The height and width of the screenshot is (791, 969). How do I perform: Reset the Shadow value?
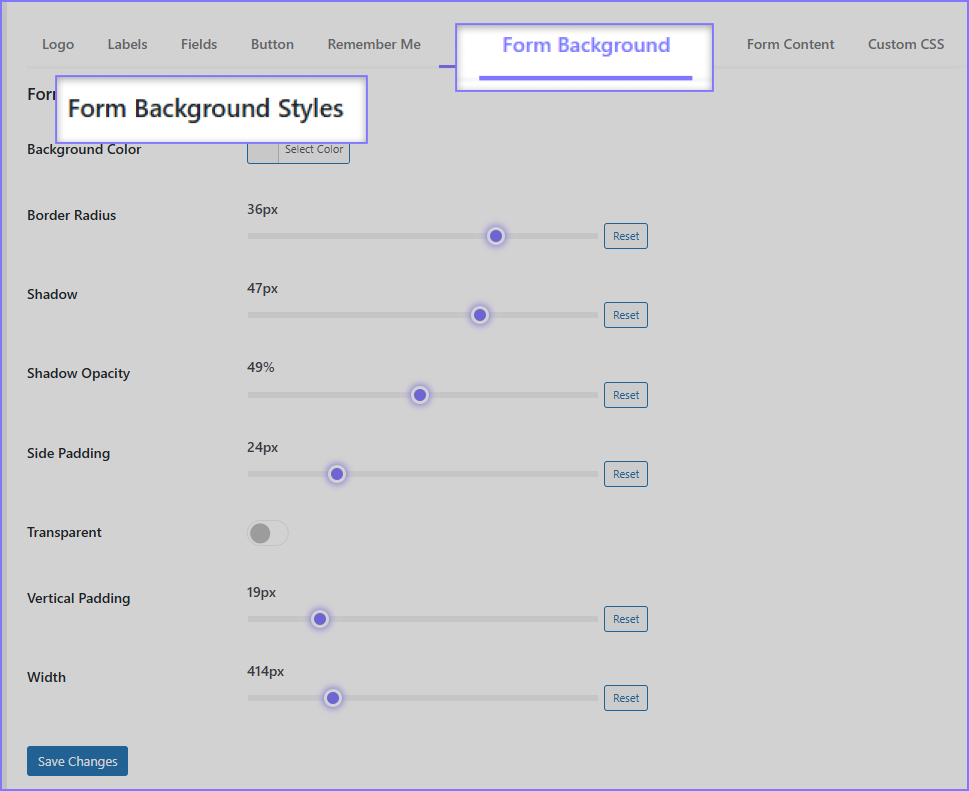[626, 315]
